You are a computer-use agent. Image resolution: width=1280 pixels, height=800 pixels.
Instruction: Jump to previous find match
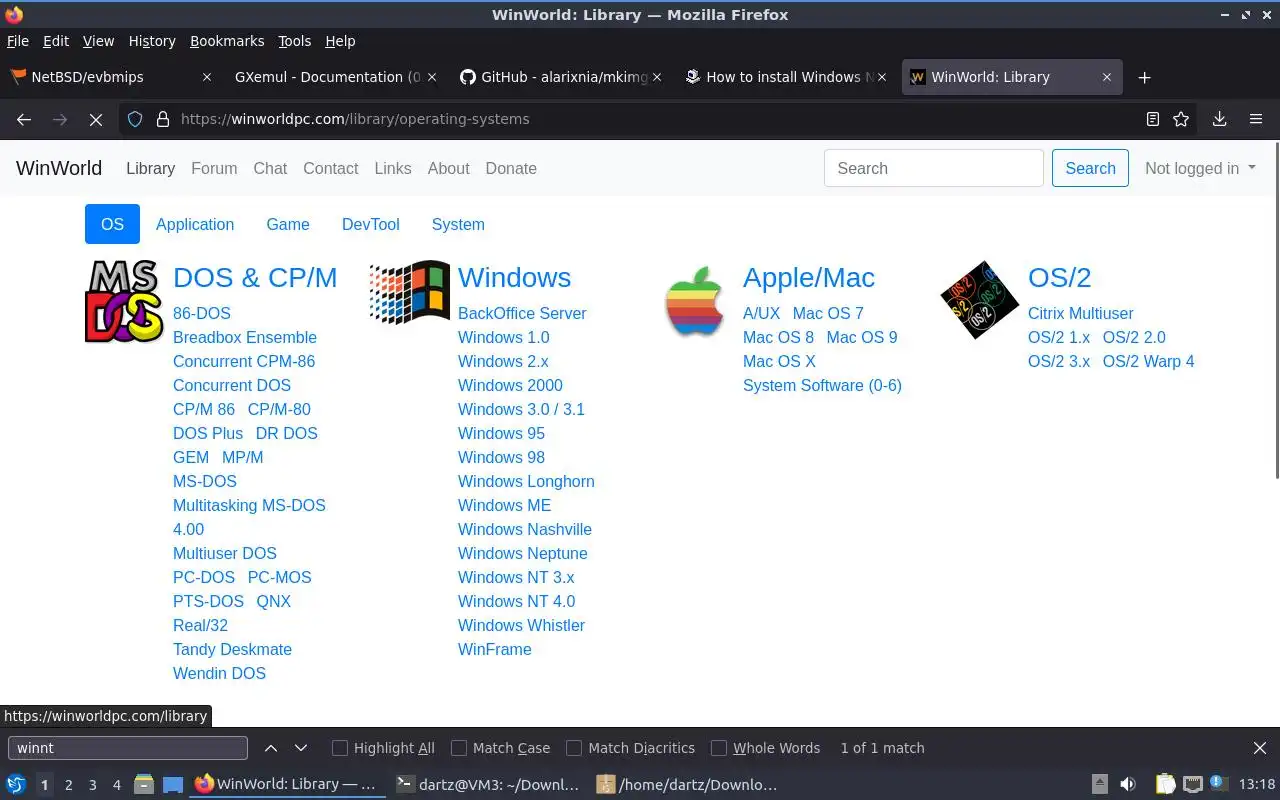click(271, 748)
